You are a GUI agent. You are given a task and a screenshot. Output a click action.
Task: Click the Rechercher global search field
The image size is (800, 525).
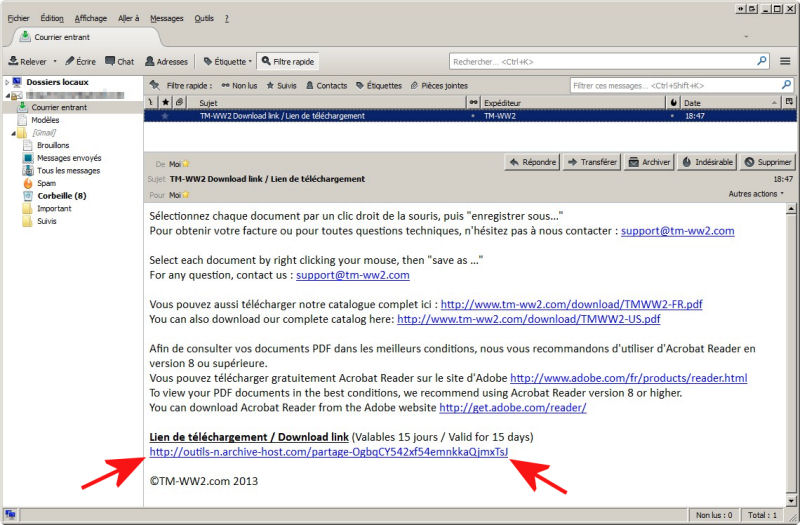[x=603, y=61]
